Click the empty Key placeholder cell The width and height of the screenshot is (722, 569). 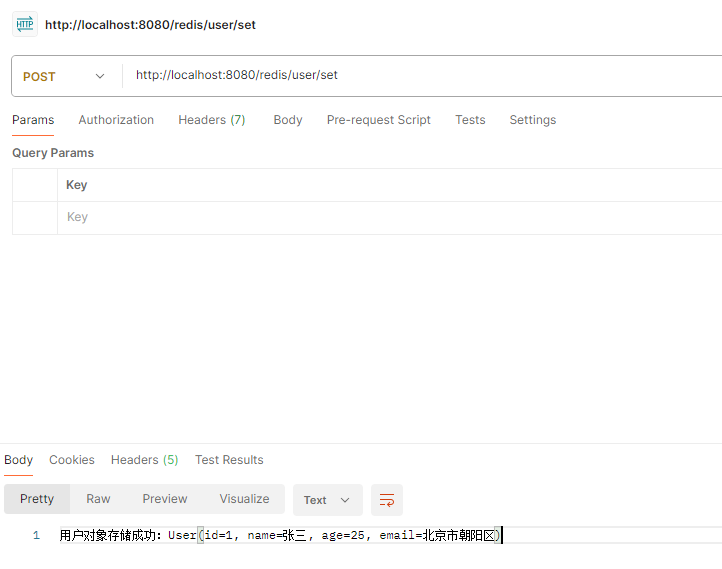[x=390, y=217]
